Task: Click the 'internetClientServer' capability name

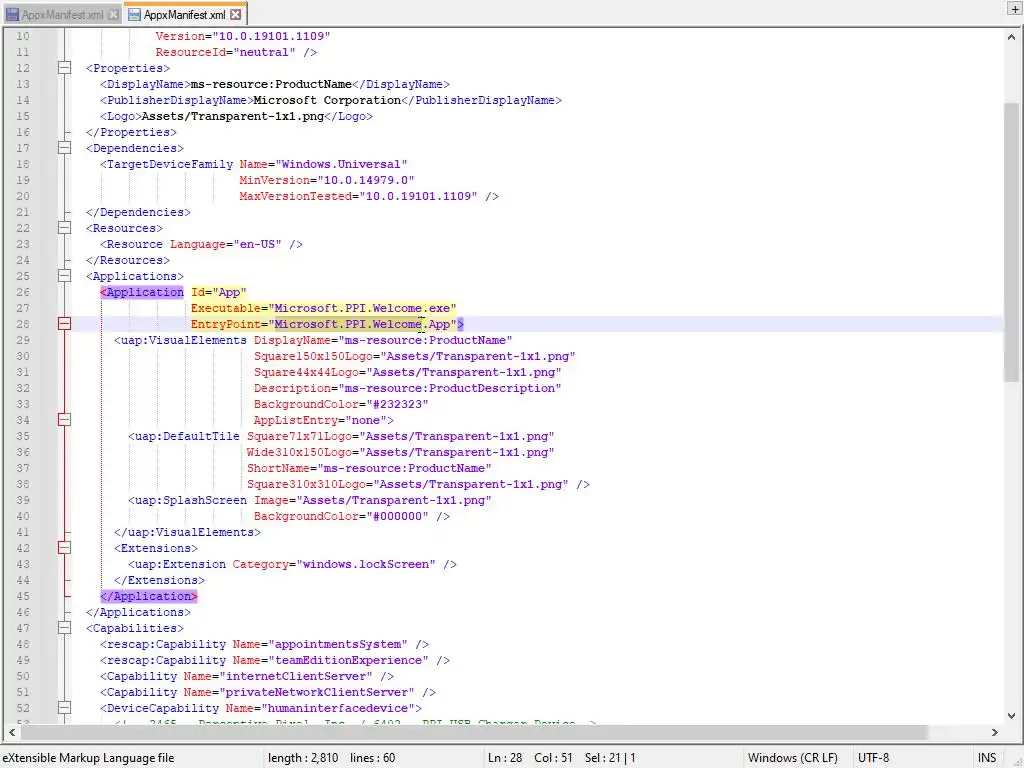Action: pyautogui.click(x=296, y=676)
